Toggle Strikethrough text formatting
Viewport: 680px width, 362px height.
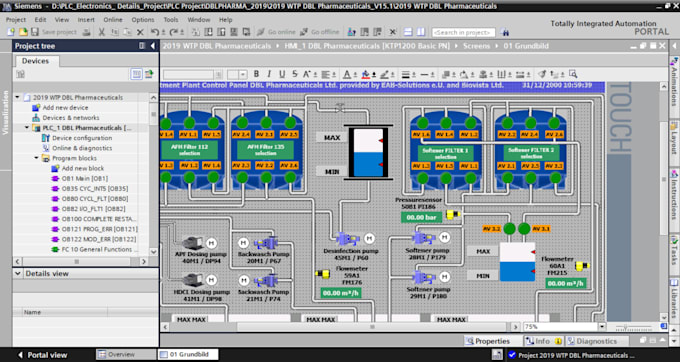pyautogui.click(x=295, y=74)
